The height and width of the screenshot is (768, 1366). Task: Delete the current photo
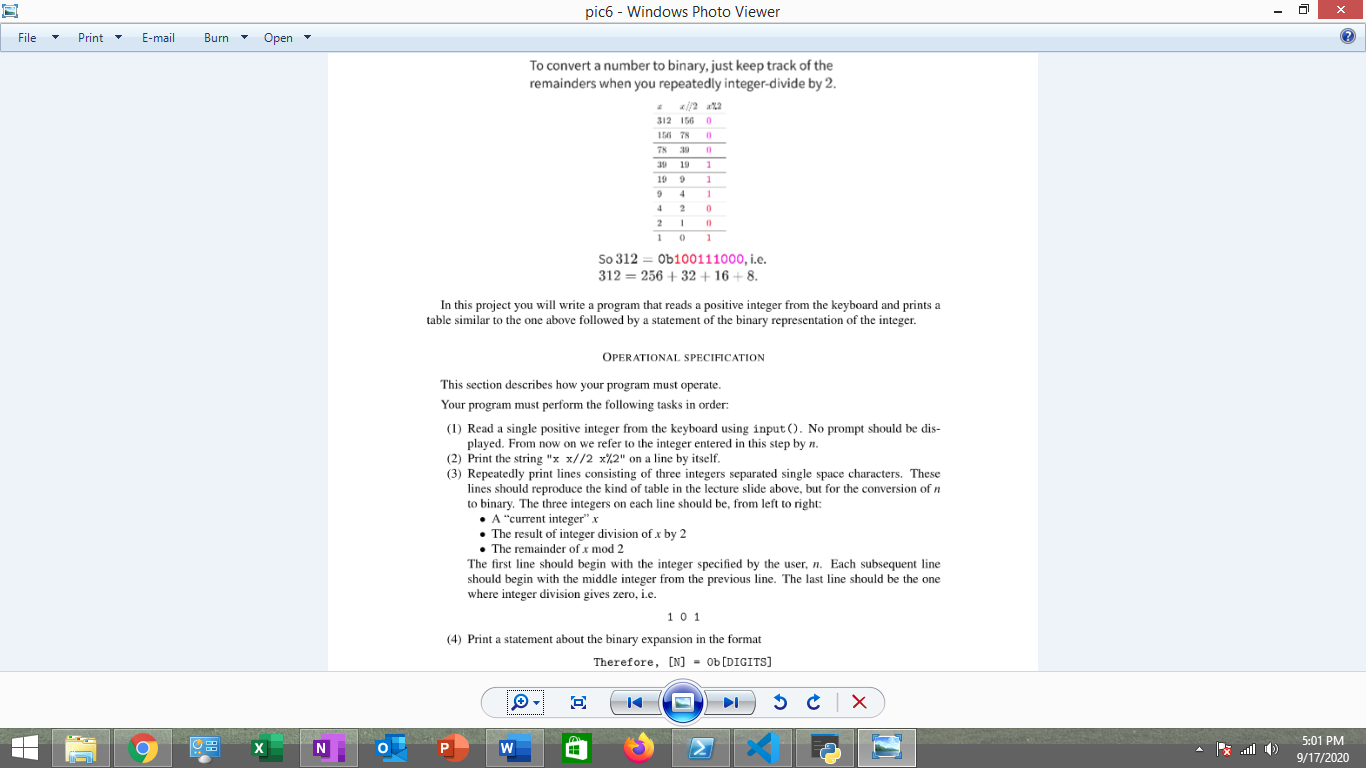click(x=858, y=702)
